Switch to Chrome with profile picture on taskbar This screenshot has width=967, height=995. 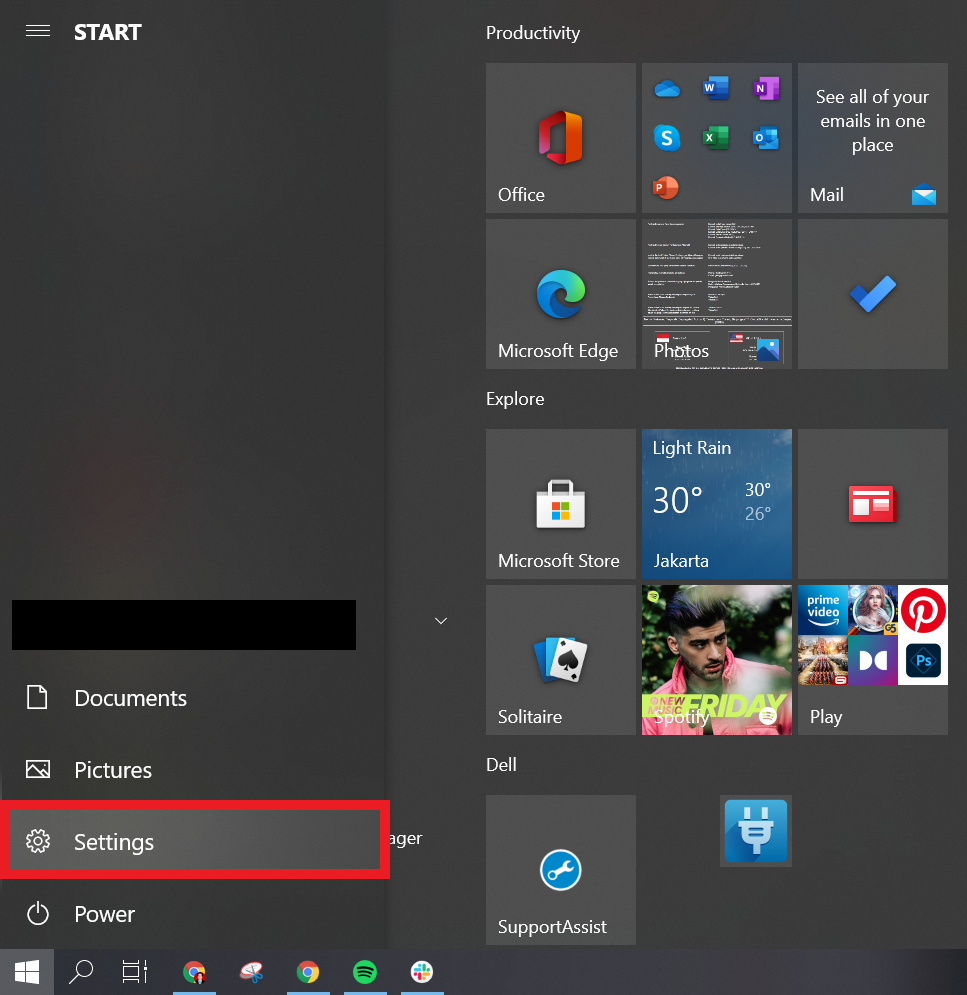[x=194, y=972]
